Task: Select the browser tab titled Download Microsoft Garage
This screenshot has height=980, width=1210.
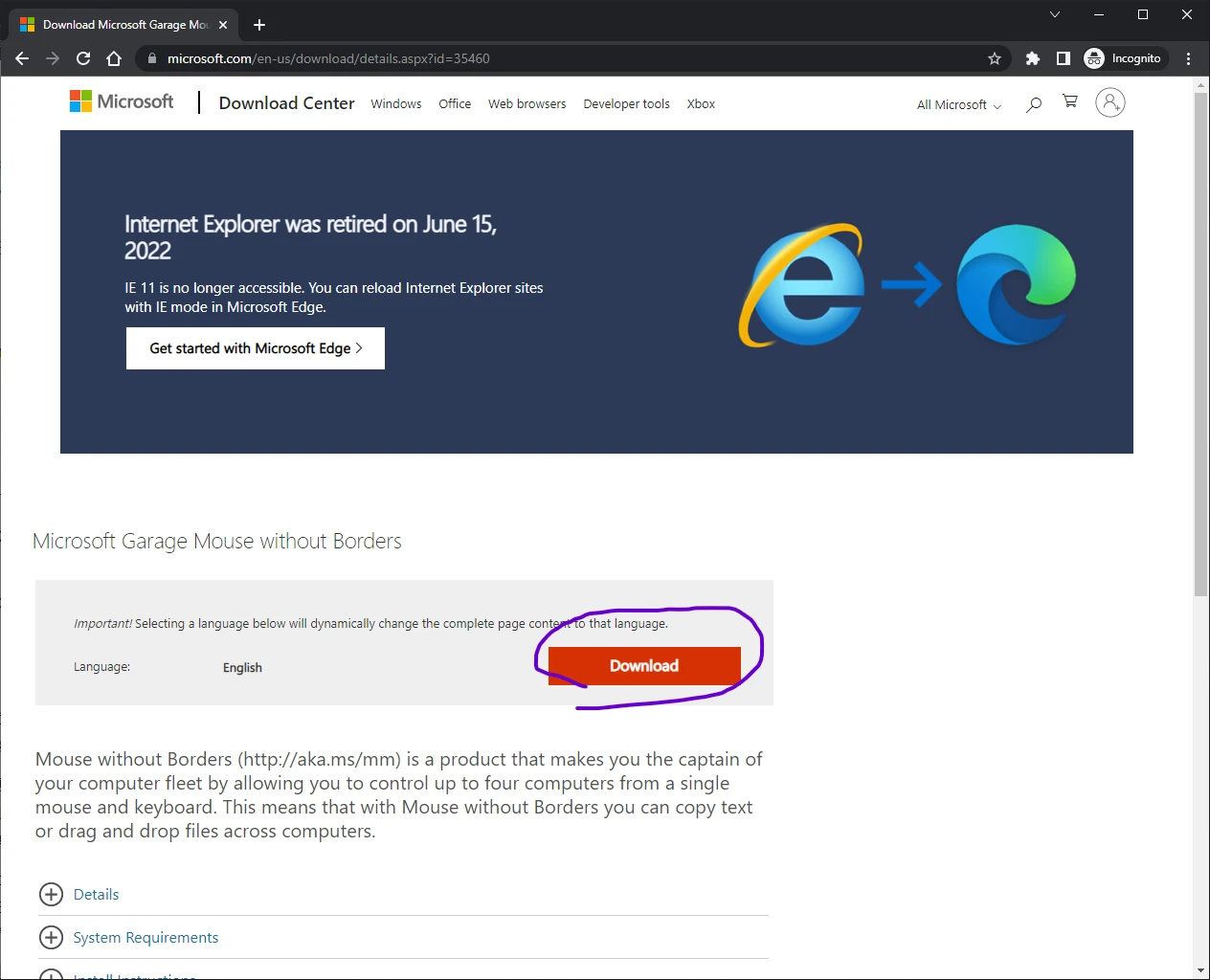Action: 124,25
